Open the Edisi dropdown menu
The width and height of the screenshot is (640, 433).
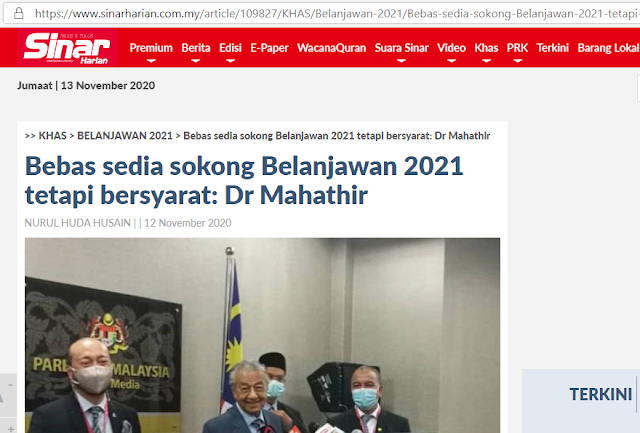coord(230,61)
